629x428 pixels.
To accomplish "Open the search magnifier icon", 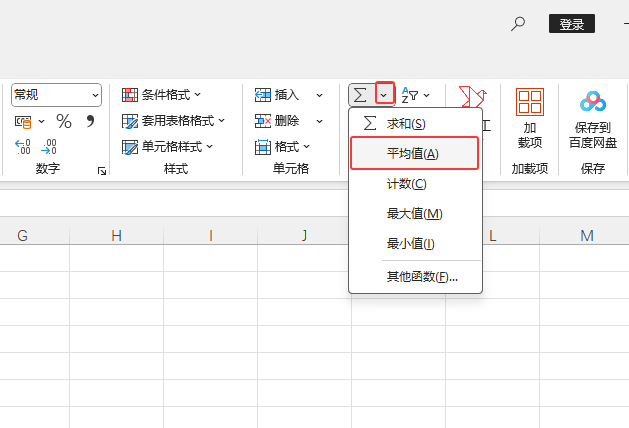I will click(518, 24).
